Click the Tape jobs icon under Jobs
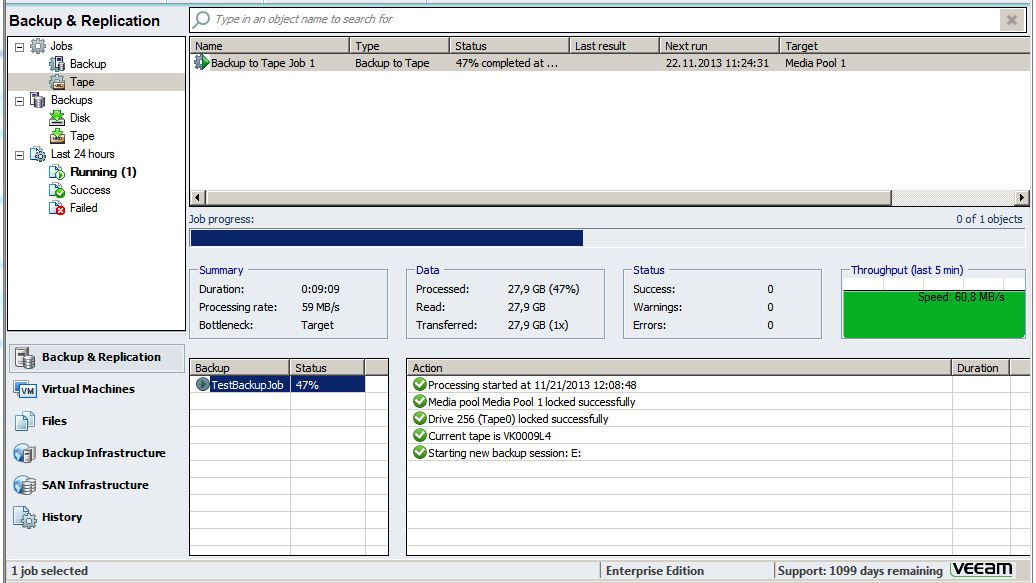The image size is (1036, 583). pos(57,82)
